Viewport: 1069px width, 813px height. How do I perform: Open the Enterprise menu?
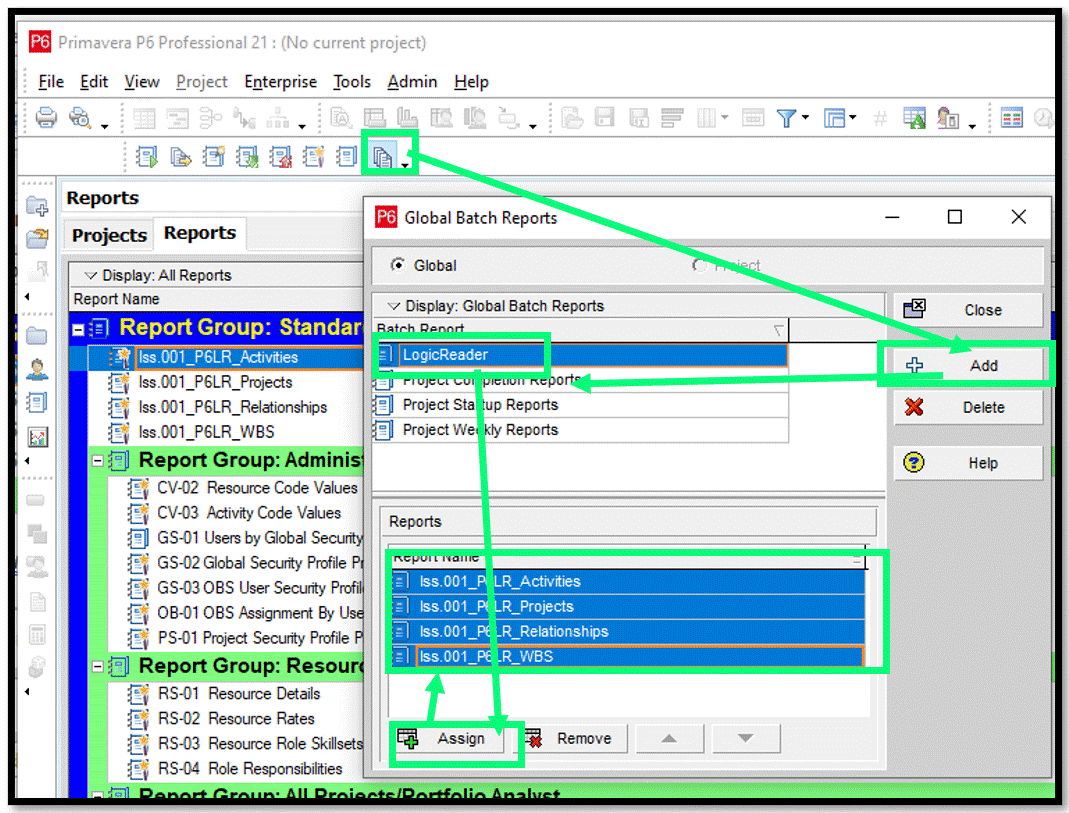pos(281,82)
